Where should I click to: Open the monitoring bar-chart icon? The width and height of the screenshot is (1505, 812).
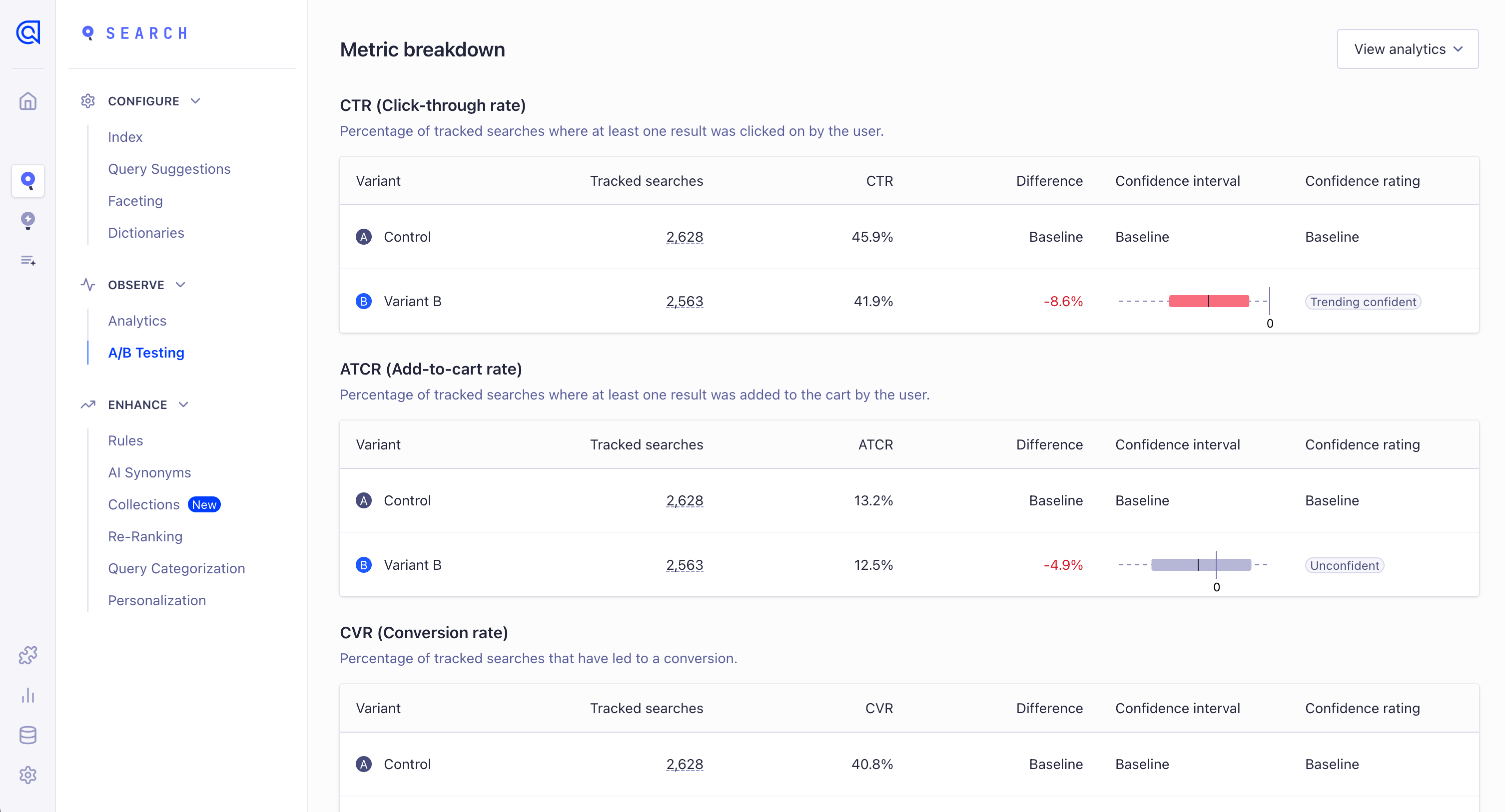click(27, 696)
